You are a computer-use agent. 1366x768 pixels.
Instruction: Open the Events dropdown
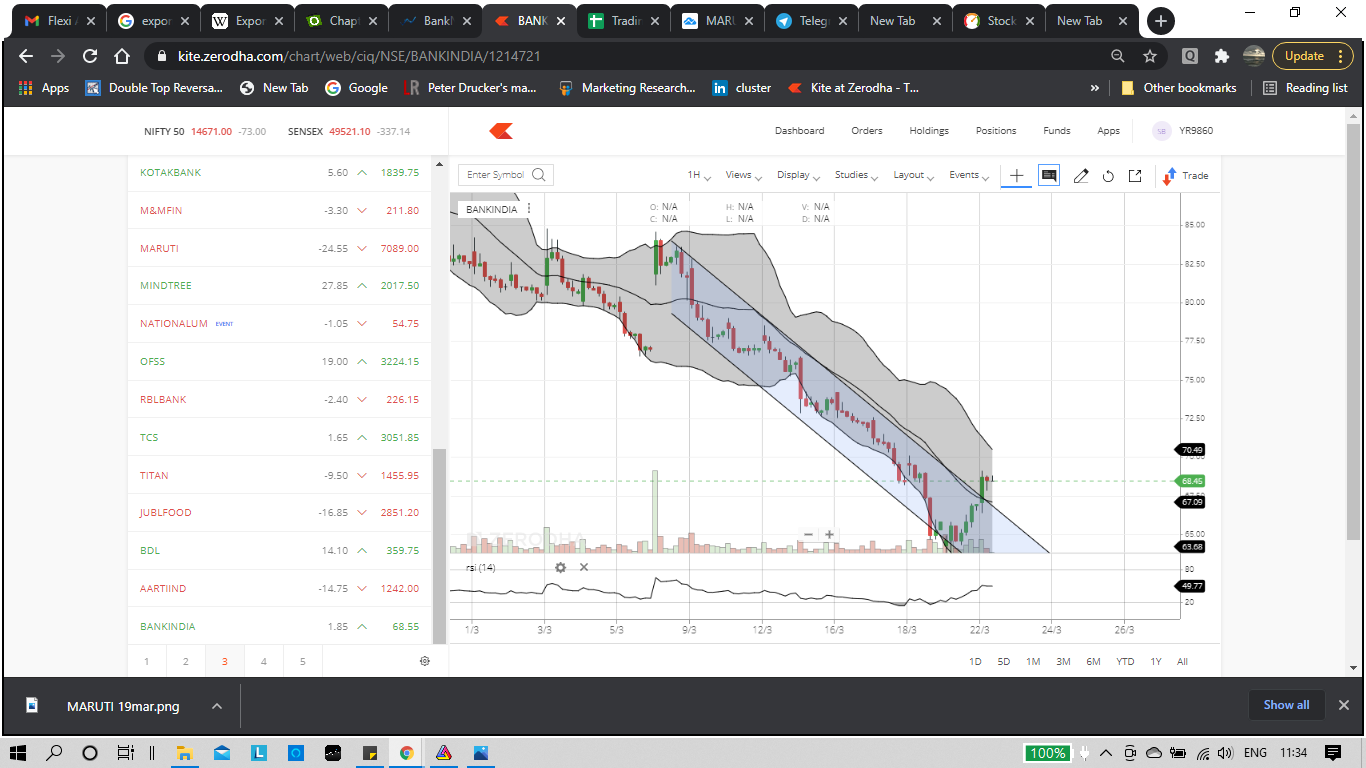point(970,175)
